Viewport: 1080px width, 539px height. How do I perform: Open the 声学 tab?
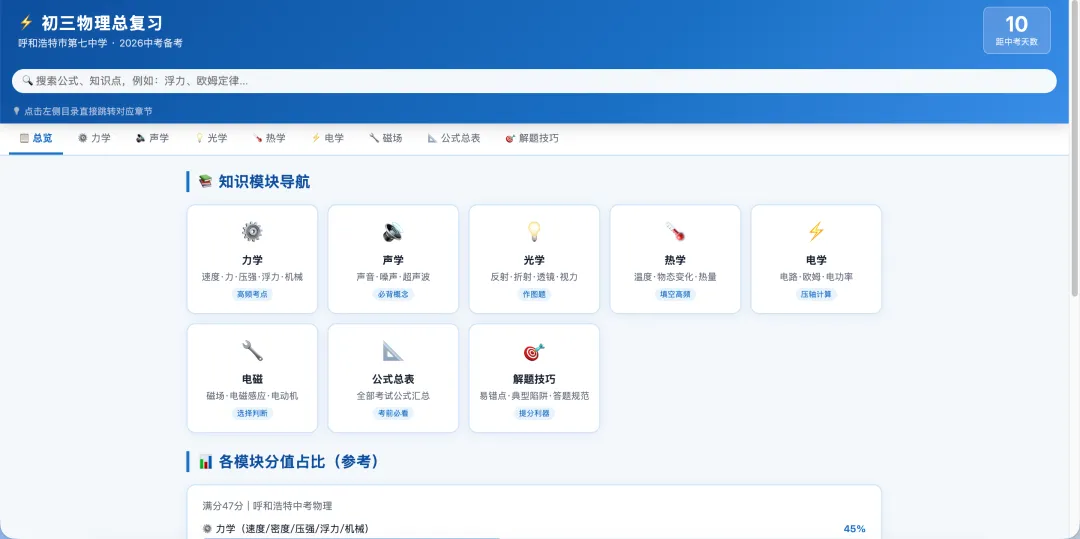point(152,138)
